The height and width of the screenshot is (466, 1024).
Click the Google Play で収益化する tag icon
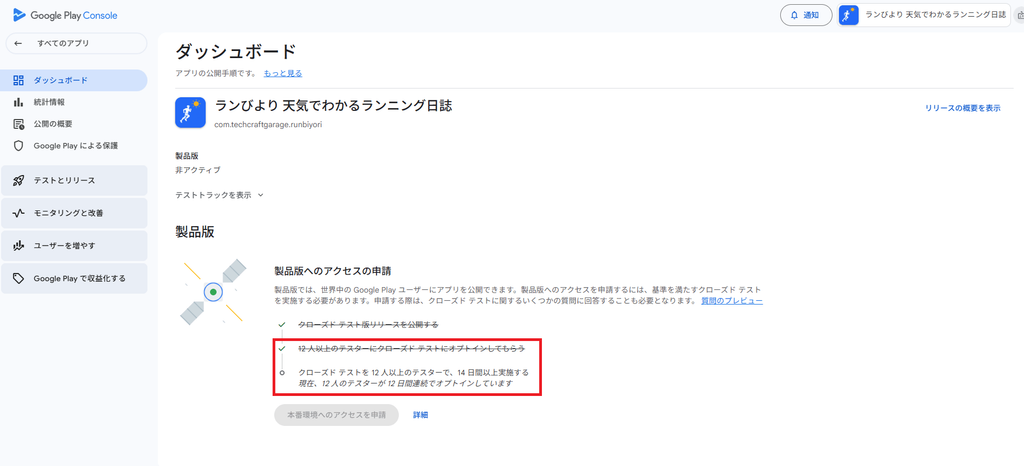point(18,279)
